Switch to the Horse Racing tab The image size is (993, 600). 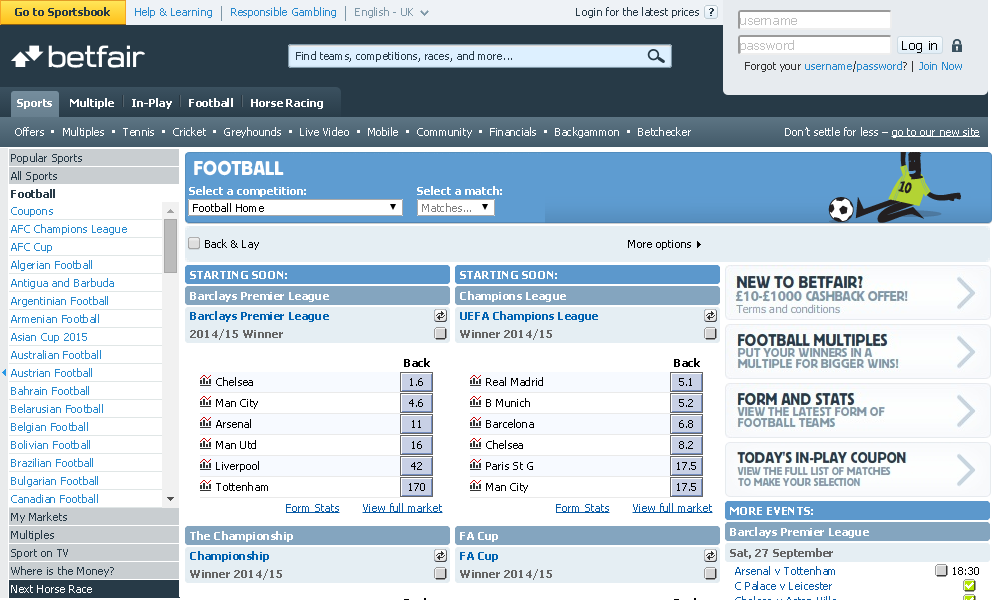[287, 103]
